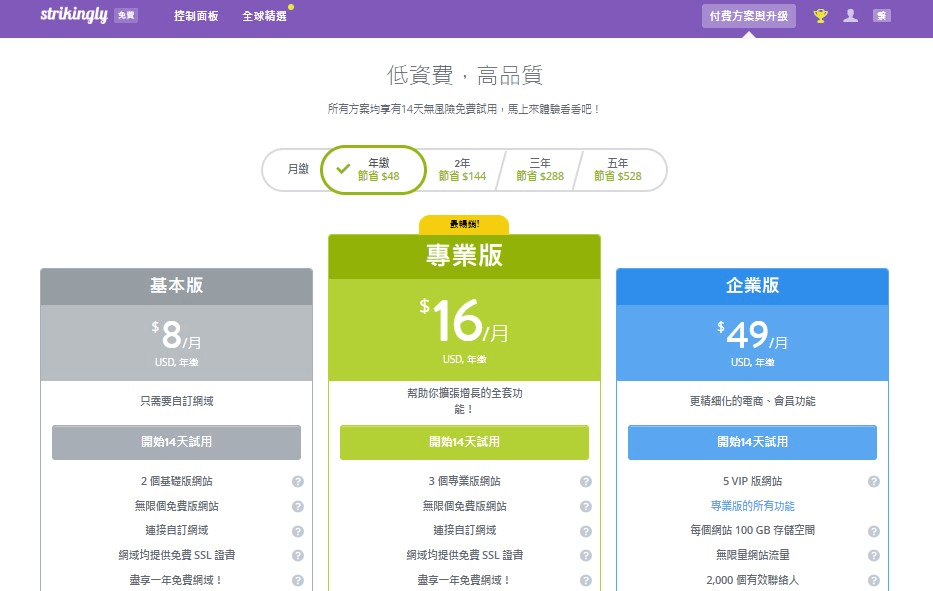
Task: Open help icon beside 2 個基礎版網站
Action: [297, 481]
